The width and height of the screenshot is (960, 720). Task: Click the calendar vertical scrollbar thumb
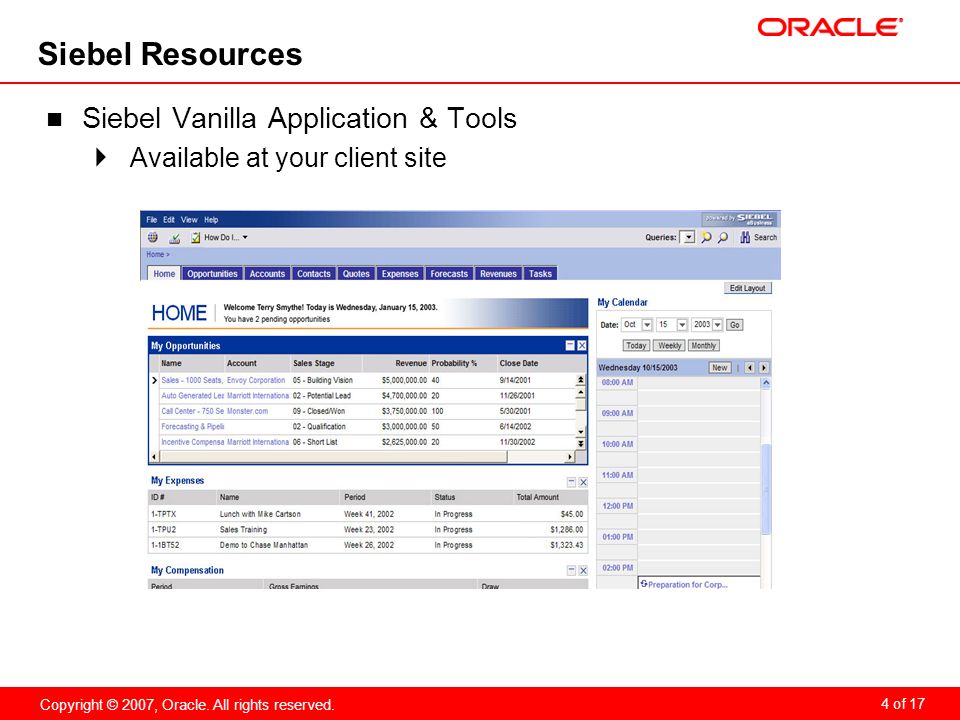point(765,490)
